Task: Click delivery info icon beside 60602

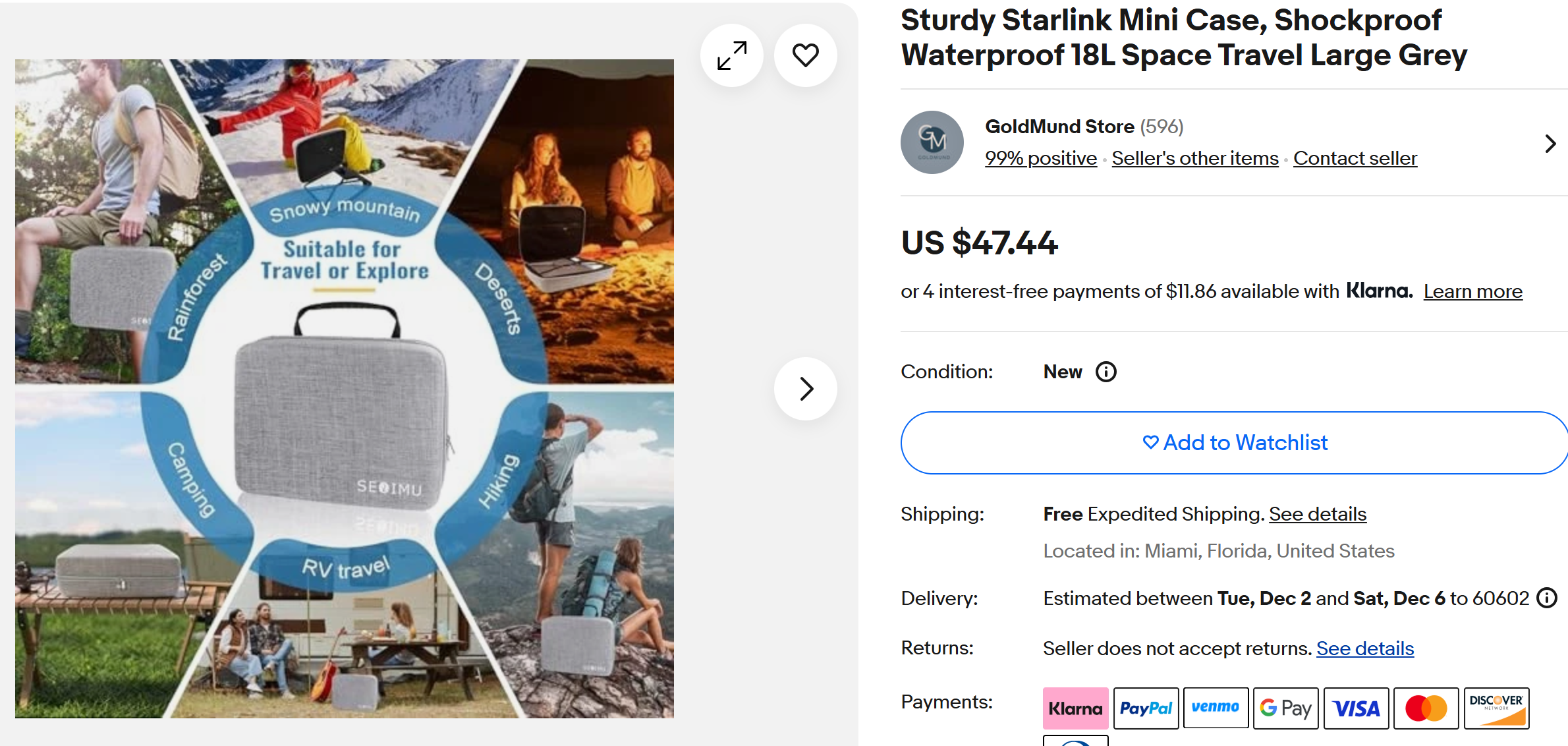Action: [x=1546, y=598]
